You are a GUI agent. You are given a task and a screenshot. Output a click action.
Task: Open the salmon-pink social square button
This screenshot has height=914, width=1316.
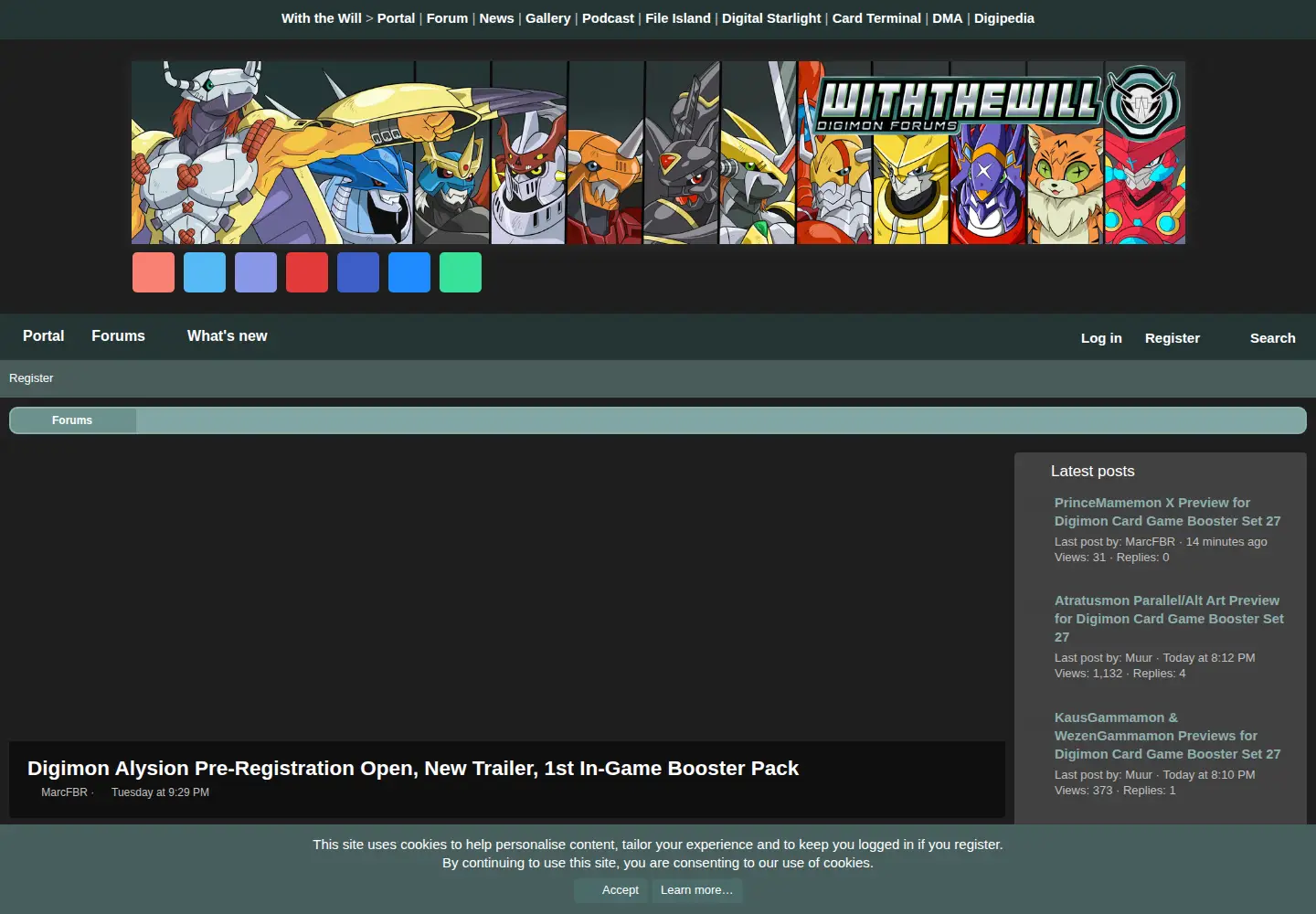[x=154, y=272]
